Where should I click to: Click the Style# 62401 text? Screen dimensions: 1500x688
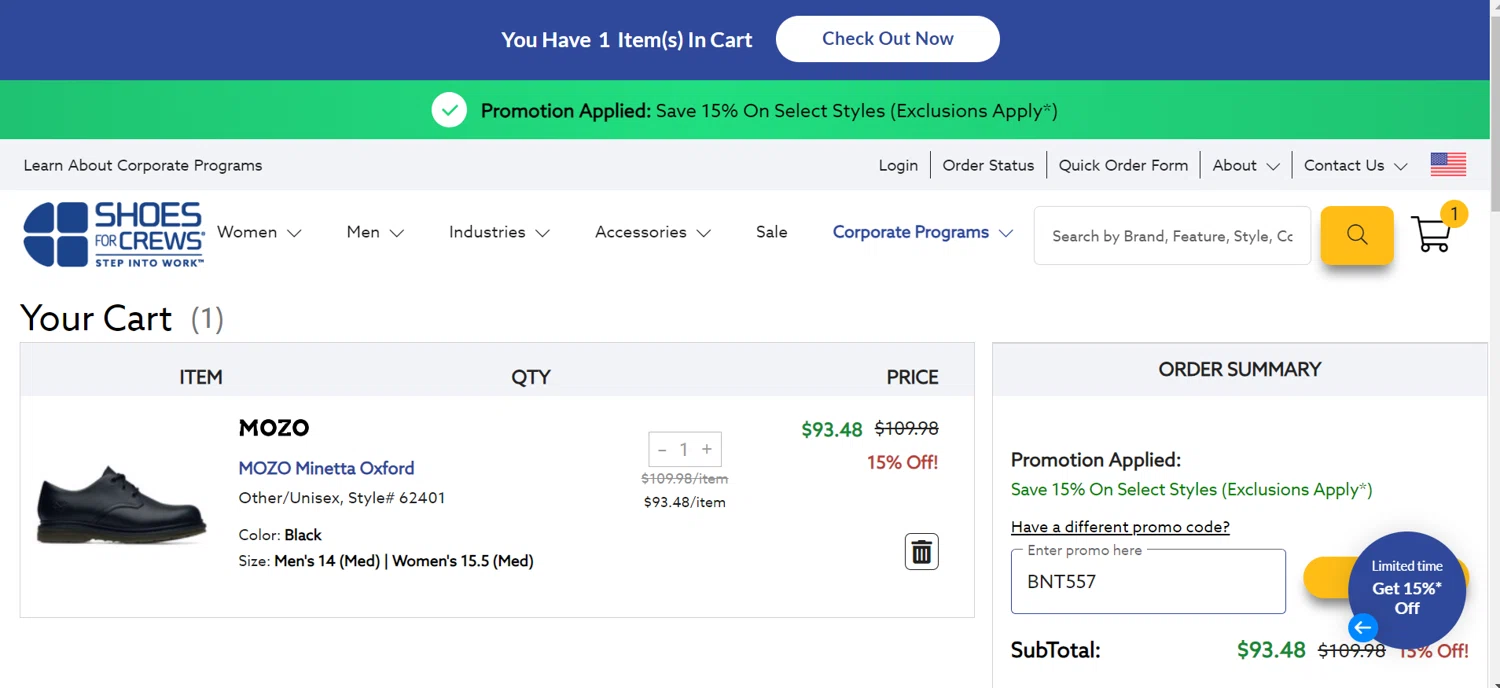coord(396,498)
